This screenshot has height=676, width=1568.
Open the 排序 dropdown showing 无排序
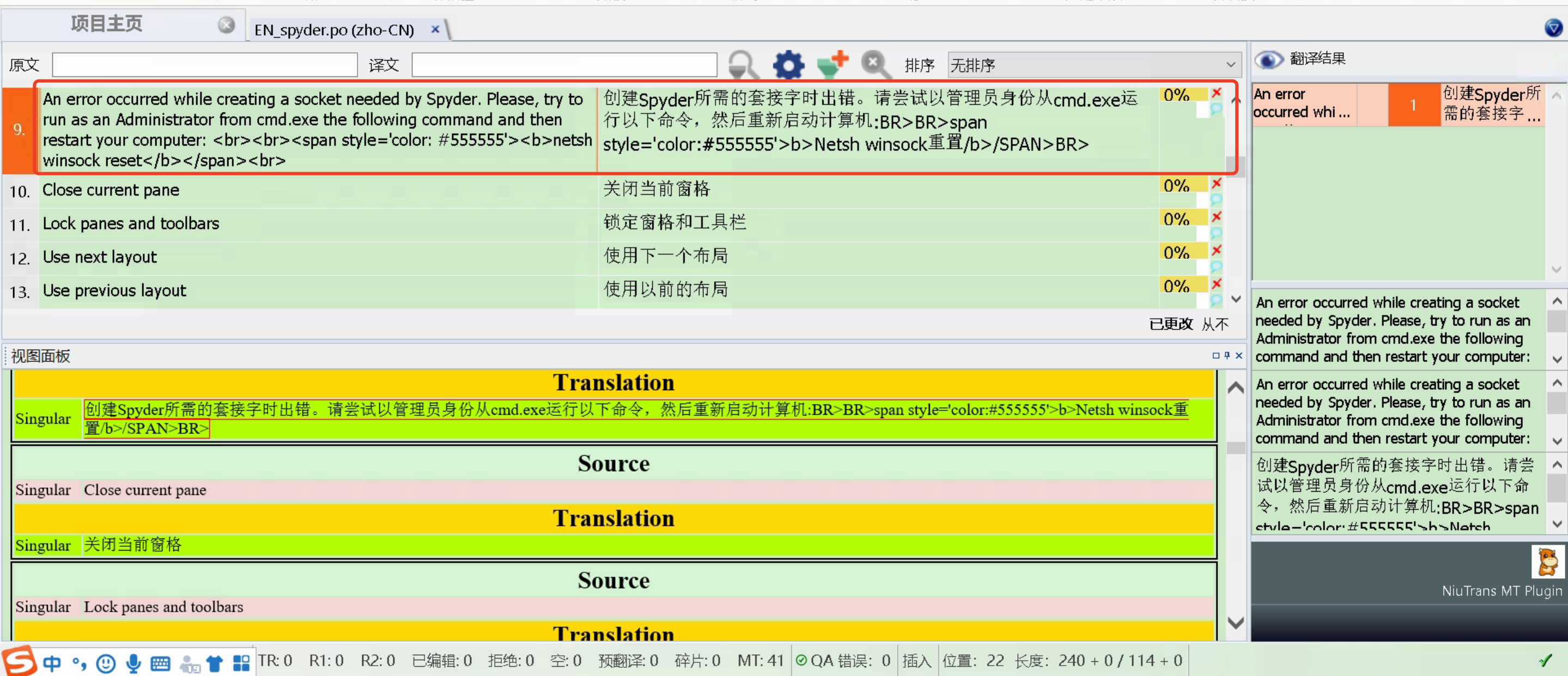(x=1093, y=64)
